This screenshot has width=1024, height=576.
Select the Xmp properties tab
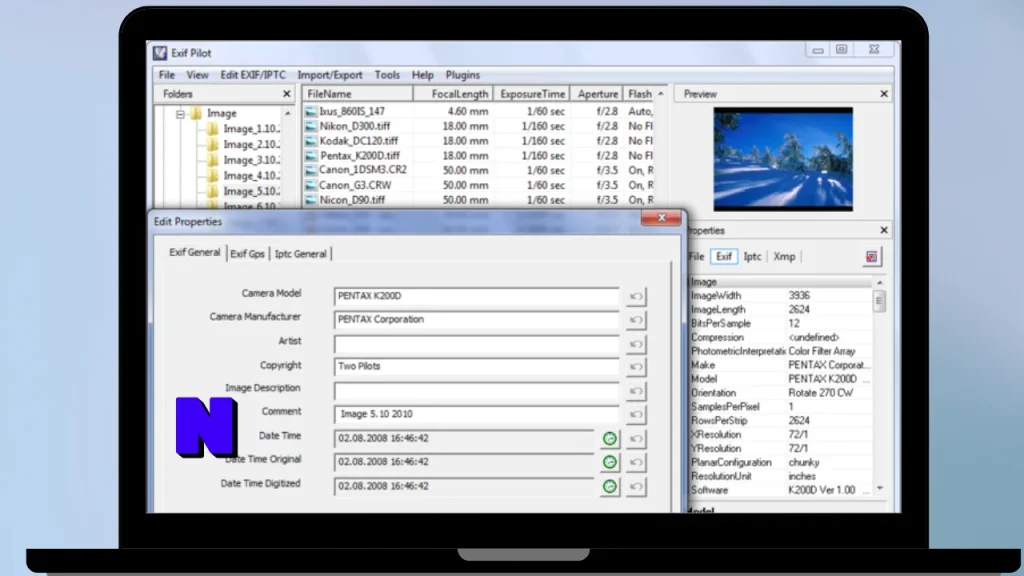point(784,257)
